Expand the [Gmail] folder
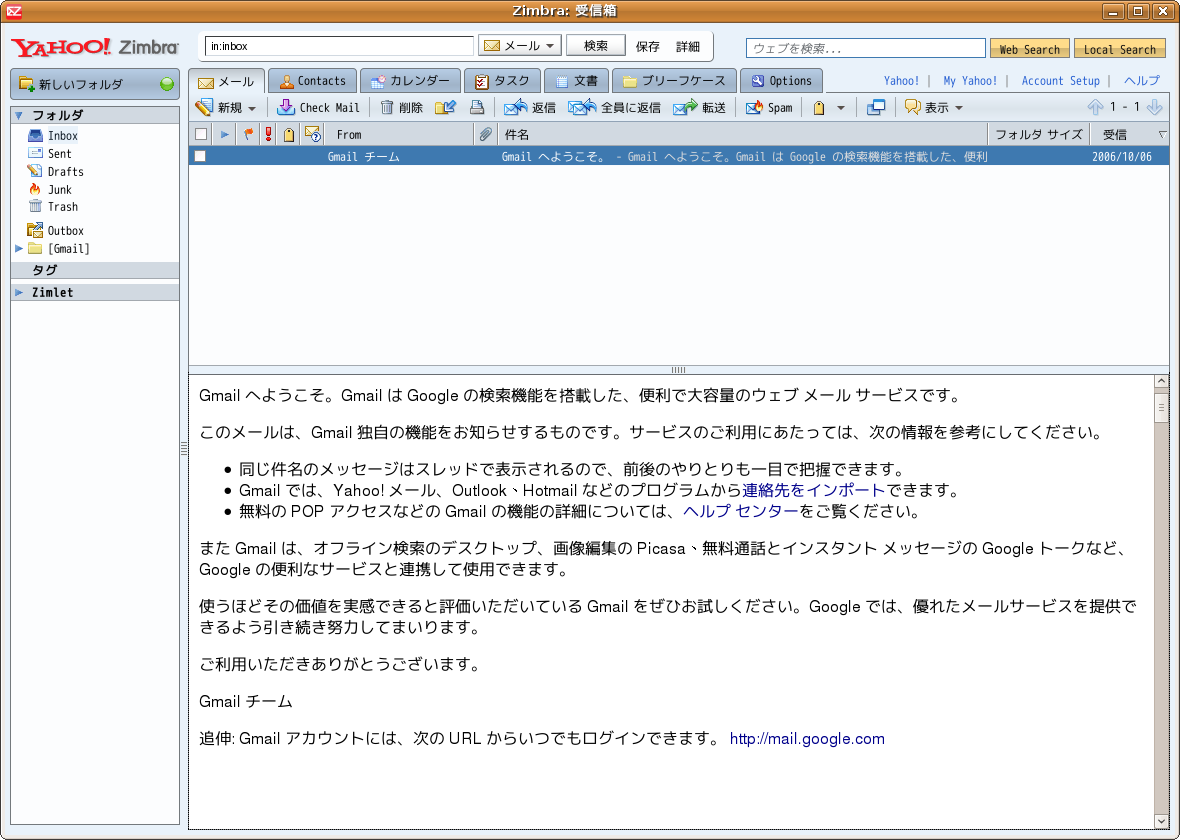Screen dimensions: 1180x840 click(19, 248)
